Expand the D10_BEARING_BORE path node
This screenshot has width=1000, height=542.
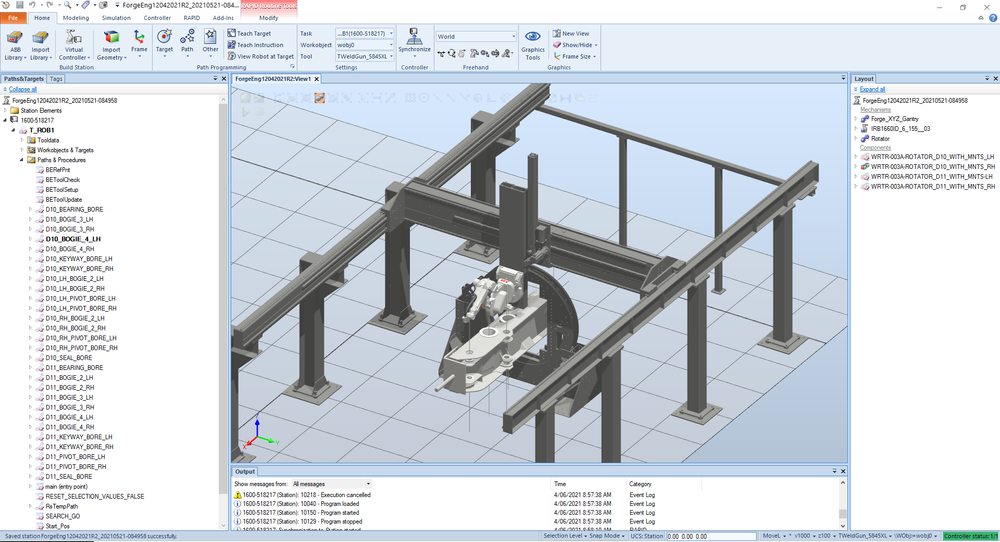pos(30,209)
